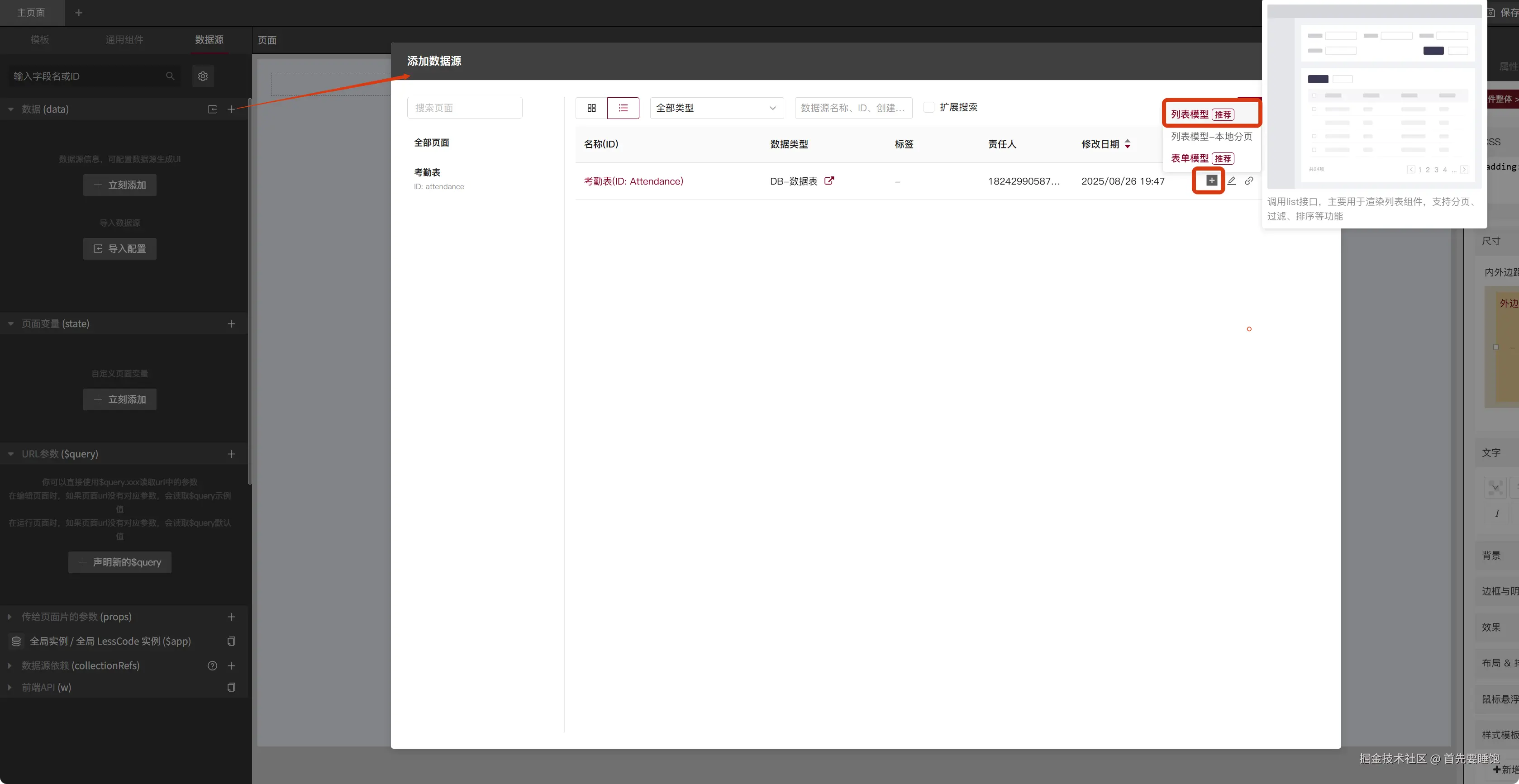Collapse the 页面变量 (state) section
This screenshot has width=1519, height=784.
10,323
